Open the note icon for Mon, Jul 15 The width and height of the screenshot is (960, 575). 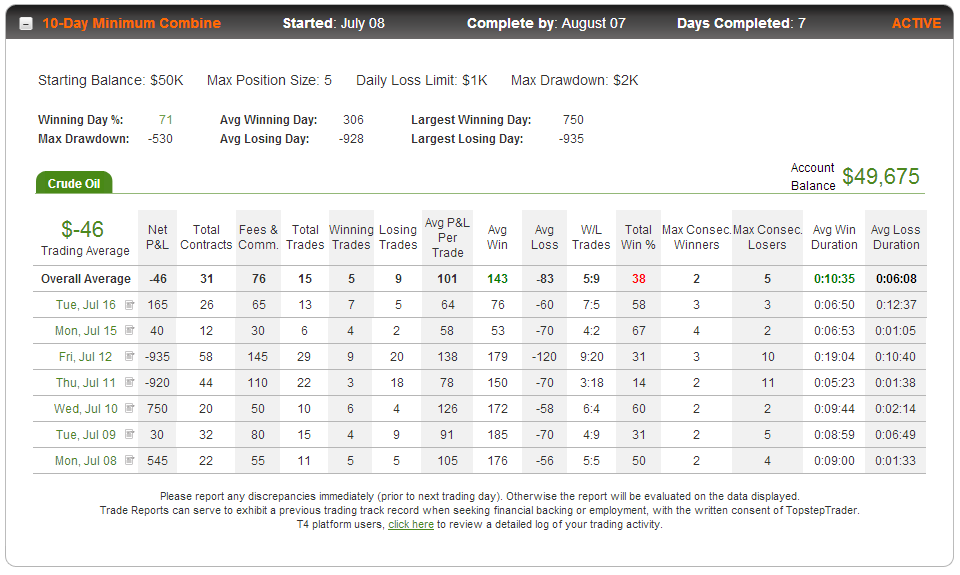pyautogui.click(x=129, y=330)
